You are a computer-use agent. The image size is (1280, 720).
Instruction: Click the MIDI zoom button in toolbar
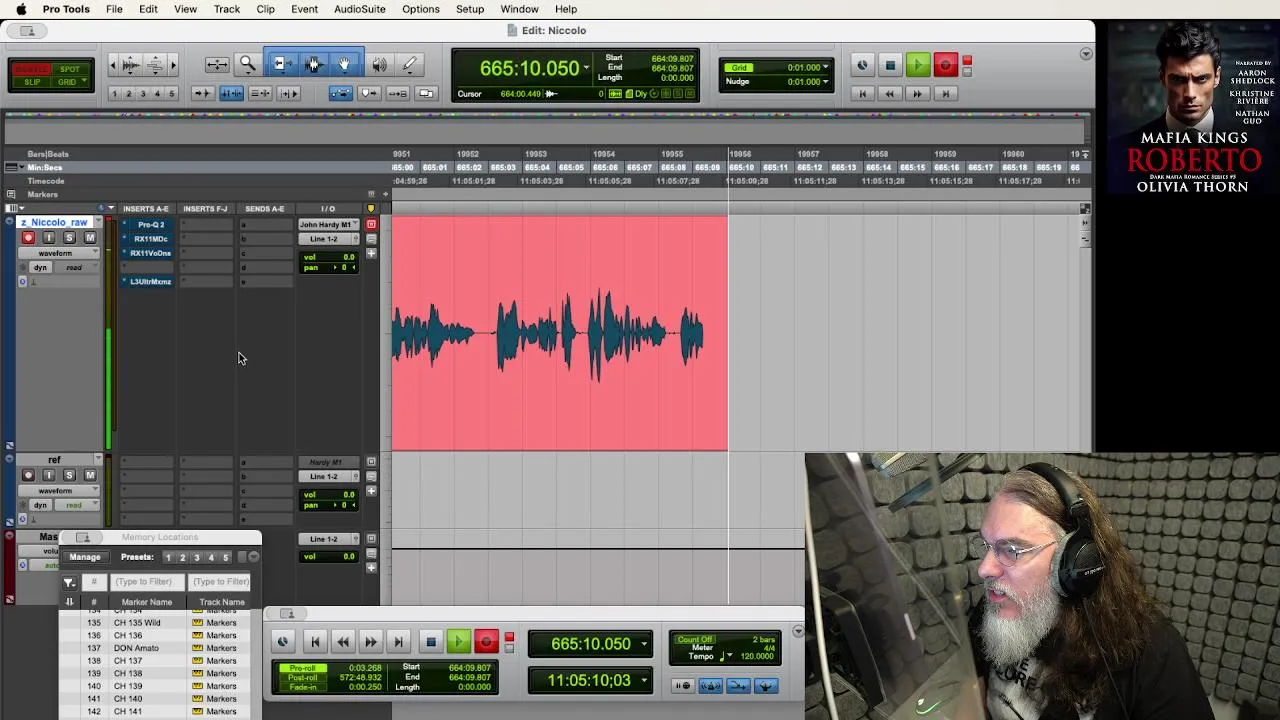(x=155, y=65)
